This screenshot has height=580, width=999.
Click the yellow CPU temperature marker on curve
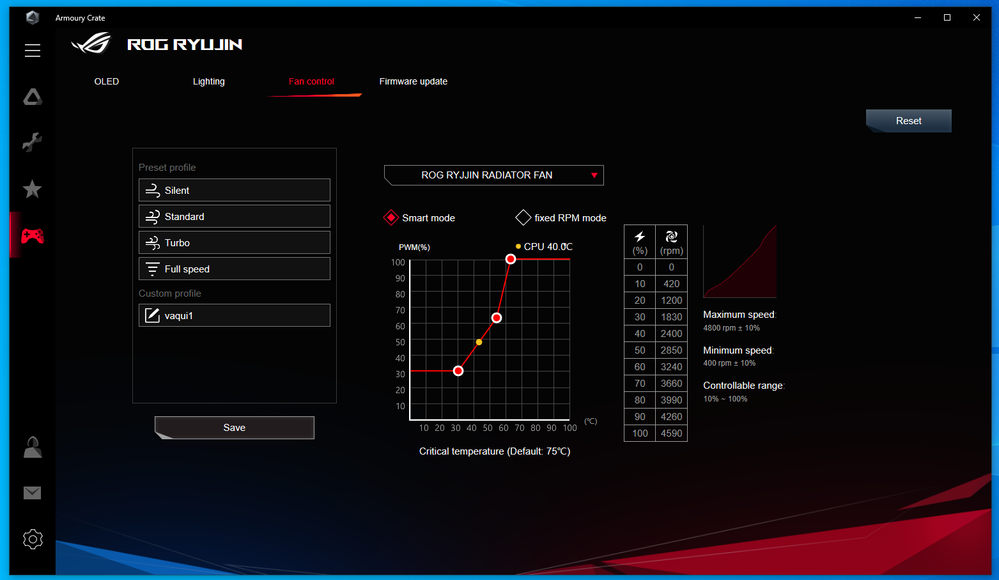point(479,342)
